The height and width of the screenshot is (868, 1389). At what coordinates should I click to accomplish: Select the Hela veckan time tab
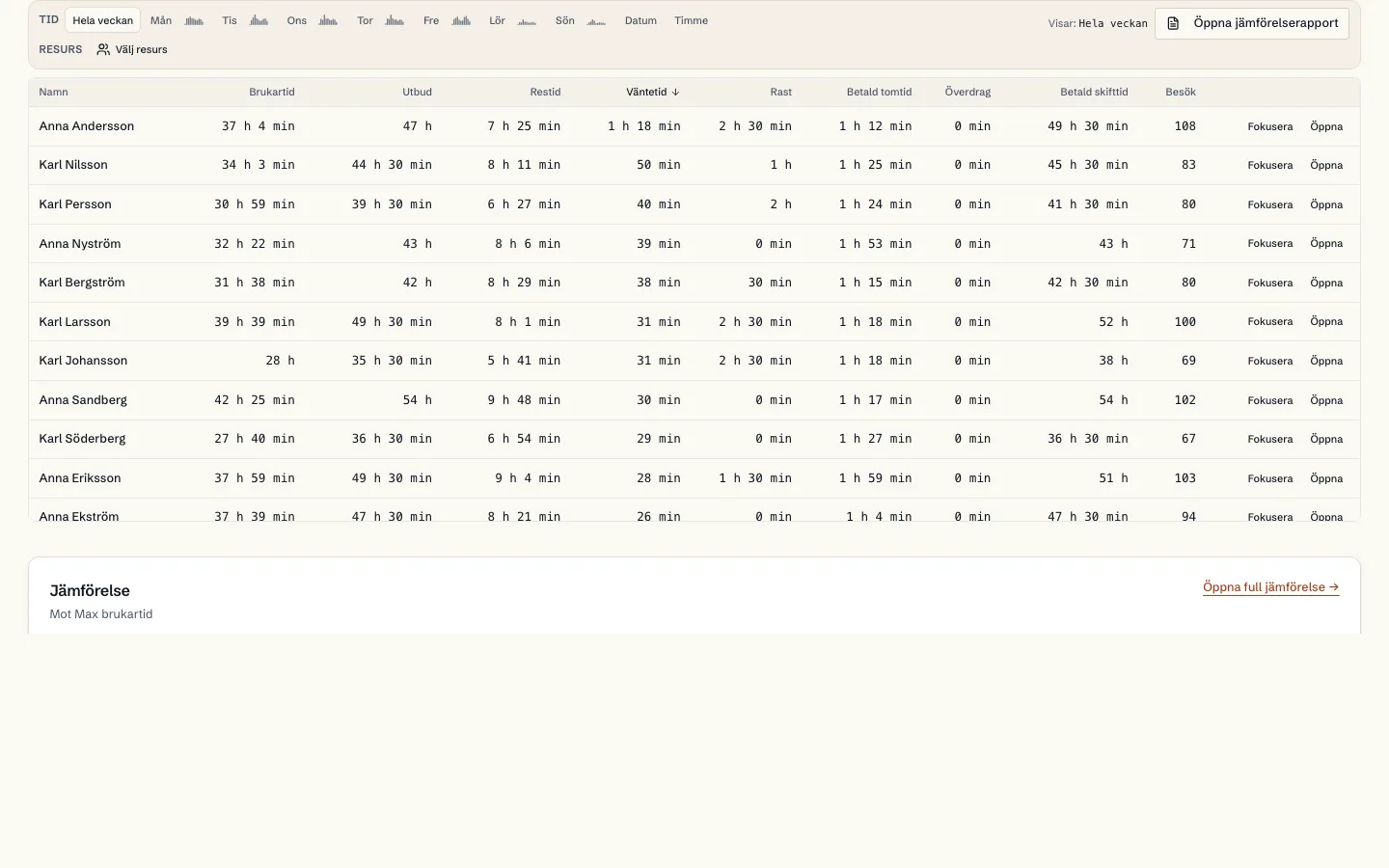pos(103,20)
